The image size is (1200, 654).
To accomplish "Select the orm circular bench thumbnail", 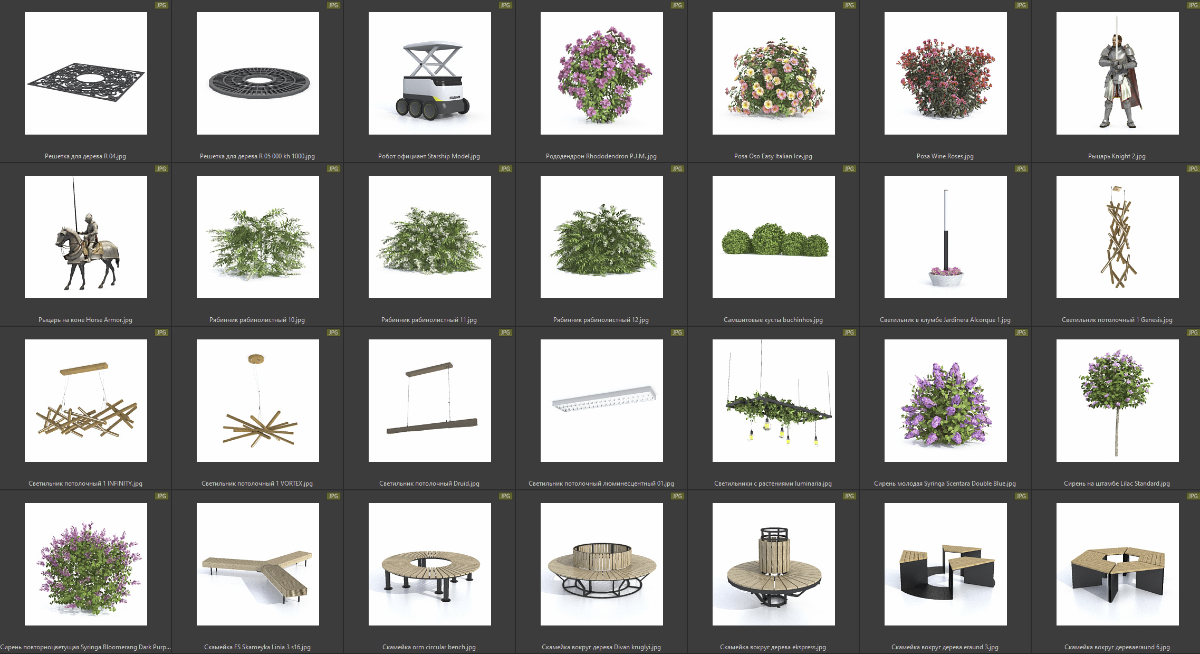I will (429, 563).
